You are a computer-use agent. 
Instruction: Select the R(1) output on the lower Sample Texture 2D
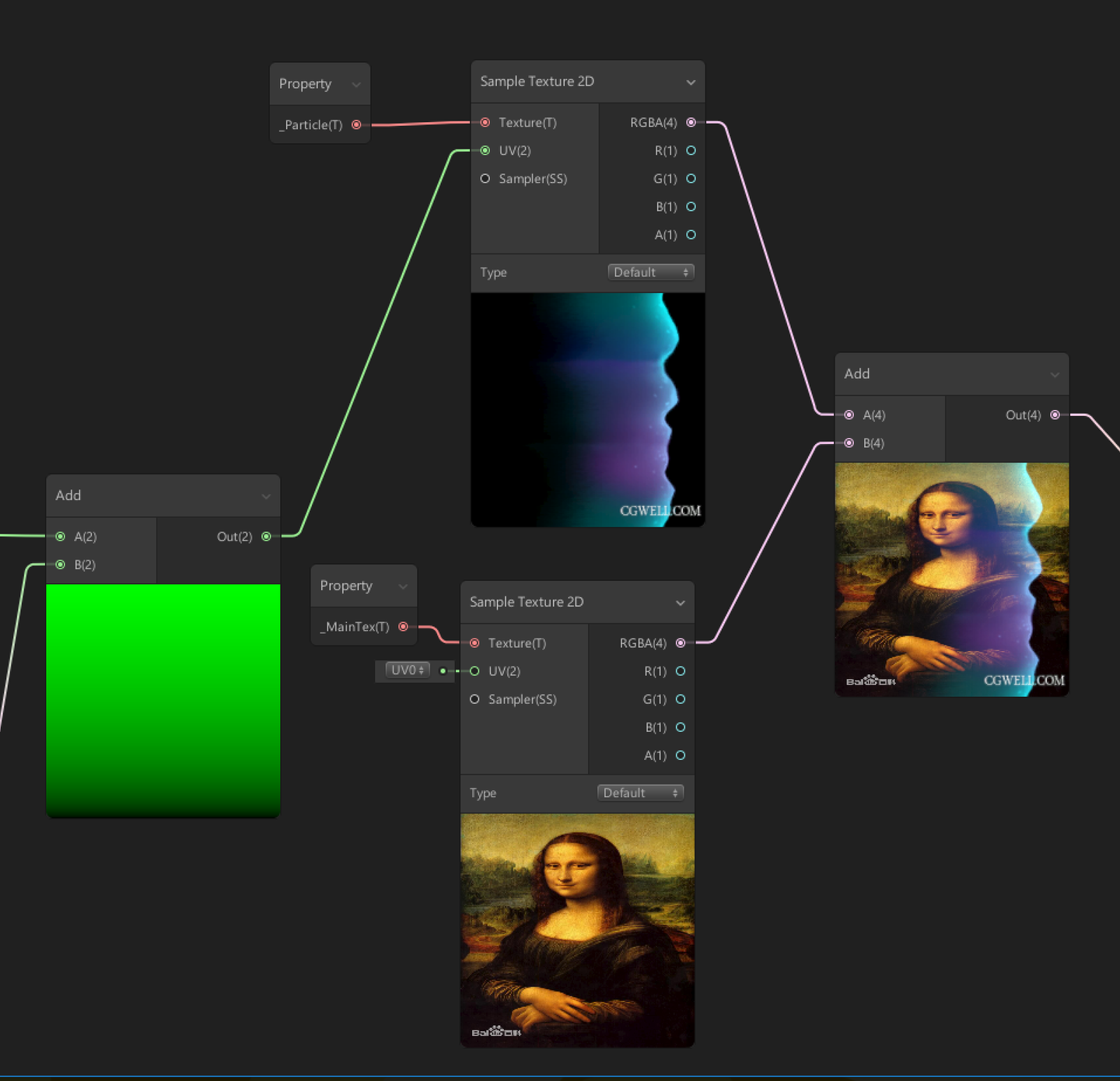pyautogui.click(x=680, y=671)
